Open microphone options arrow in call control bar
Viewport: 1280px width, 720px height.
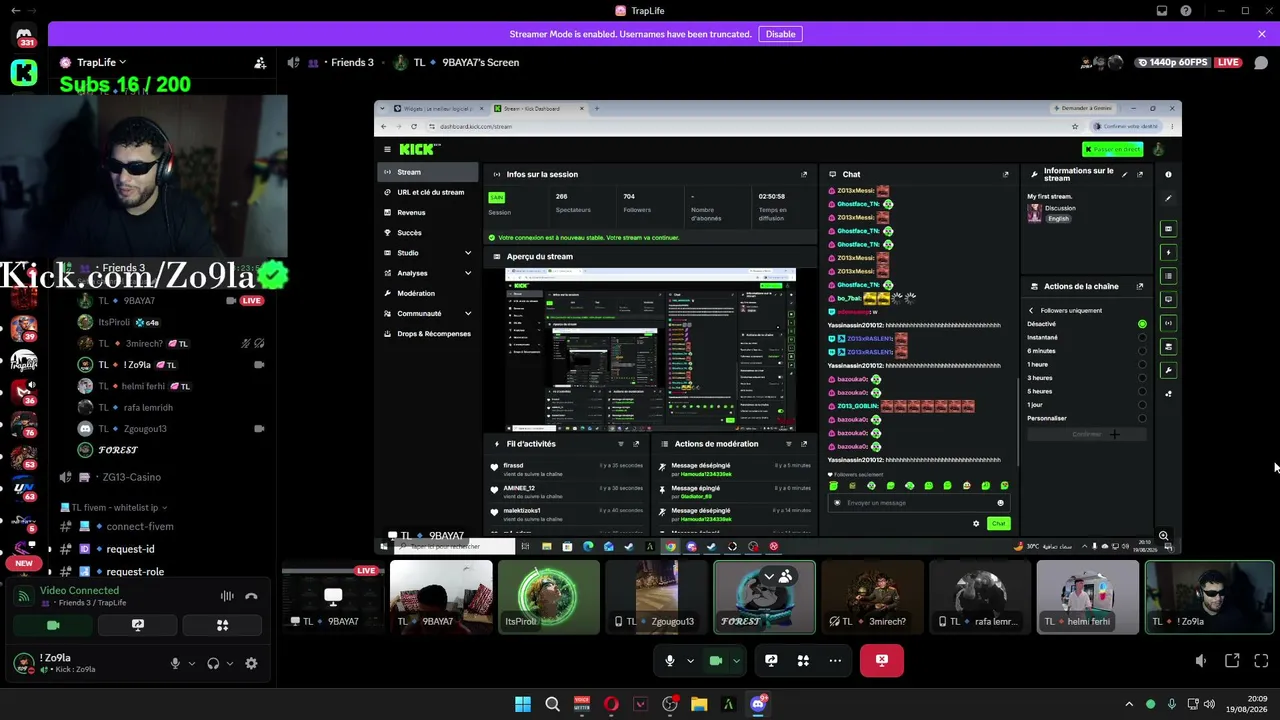tap(690, 661)
